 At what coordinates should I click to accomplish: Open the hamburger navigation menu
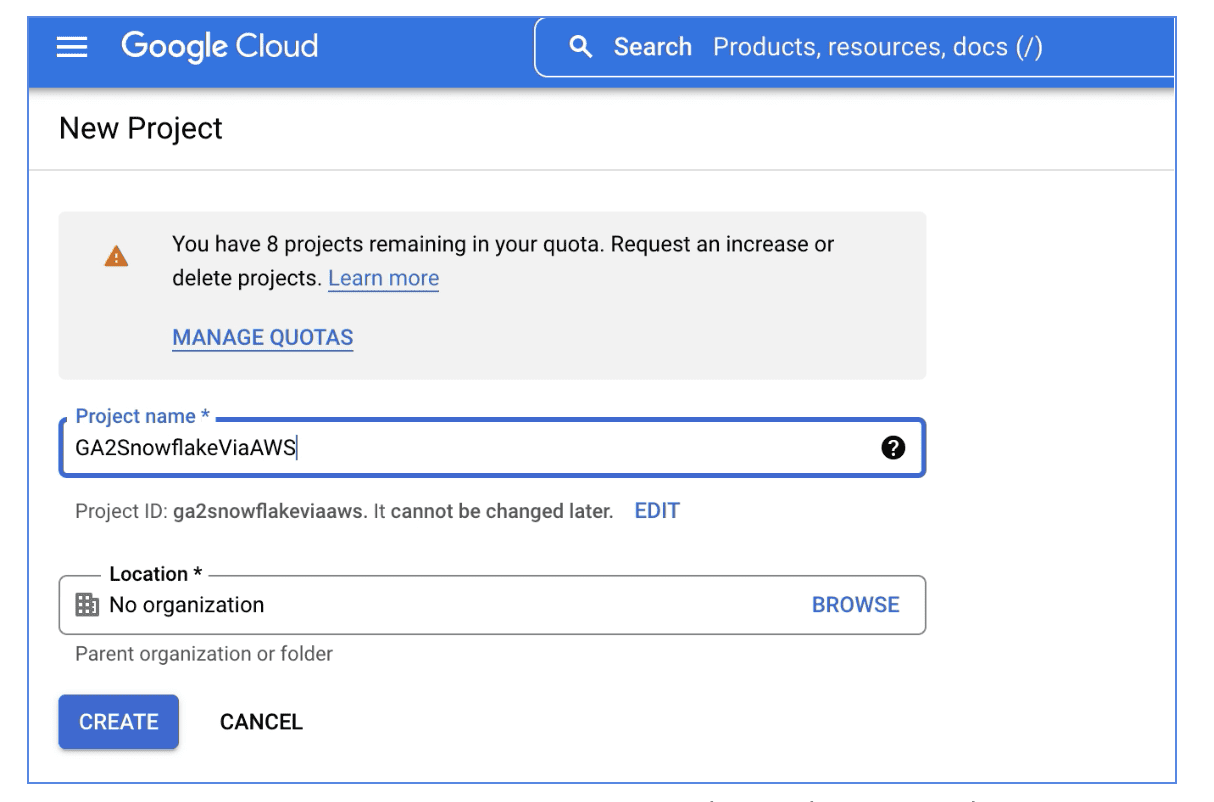(72, 47)
